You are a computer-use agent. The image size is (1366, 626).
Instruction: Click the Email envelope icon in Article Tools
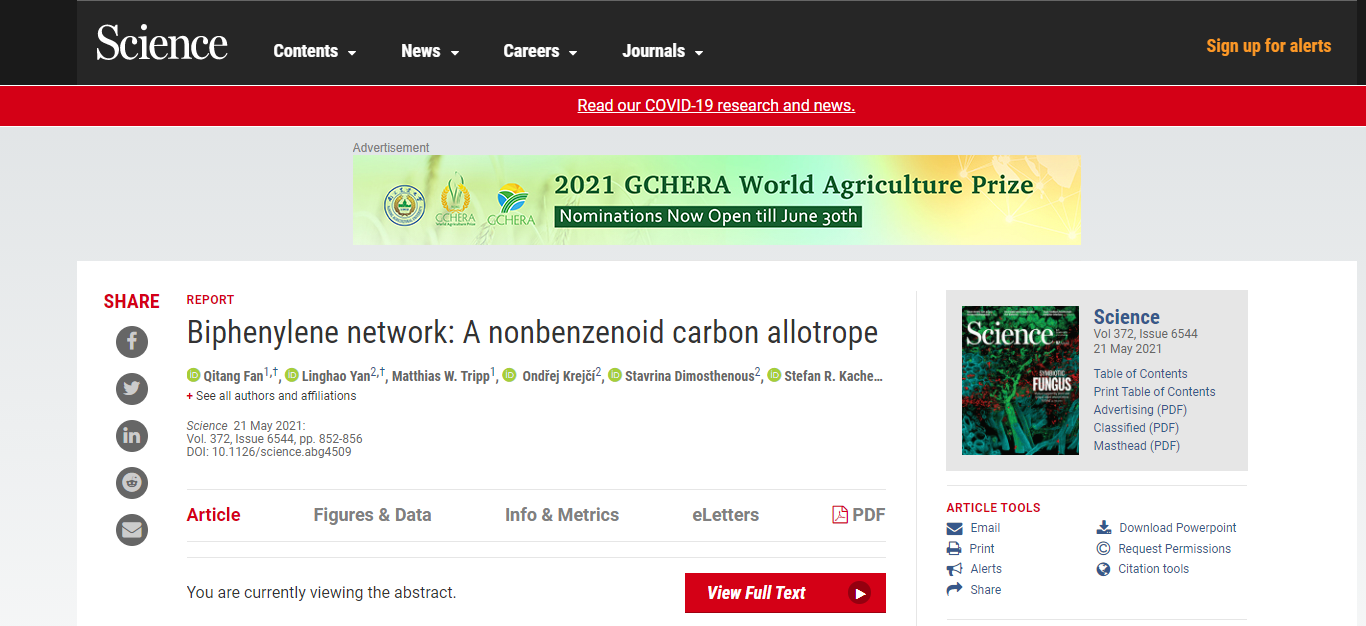(x=955, y=528)
